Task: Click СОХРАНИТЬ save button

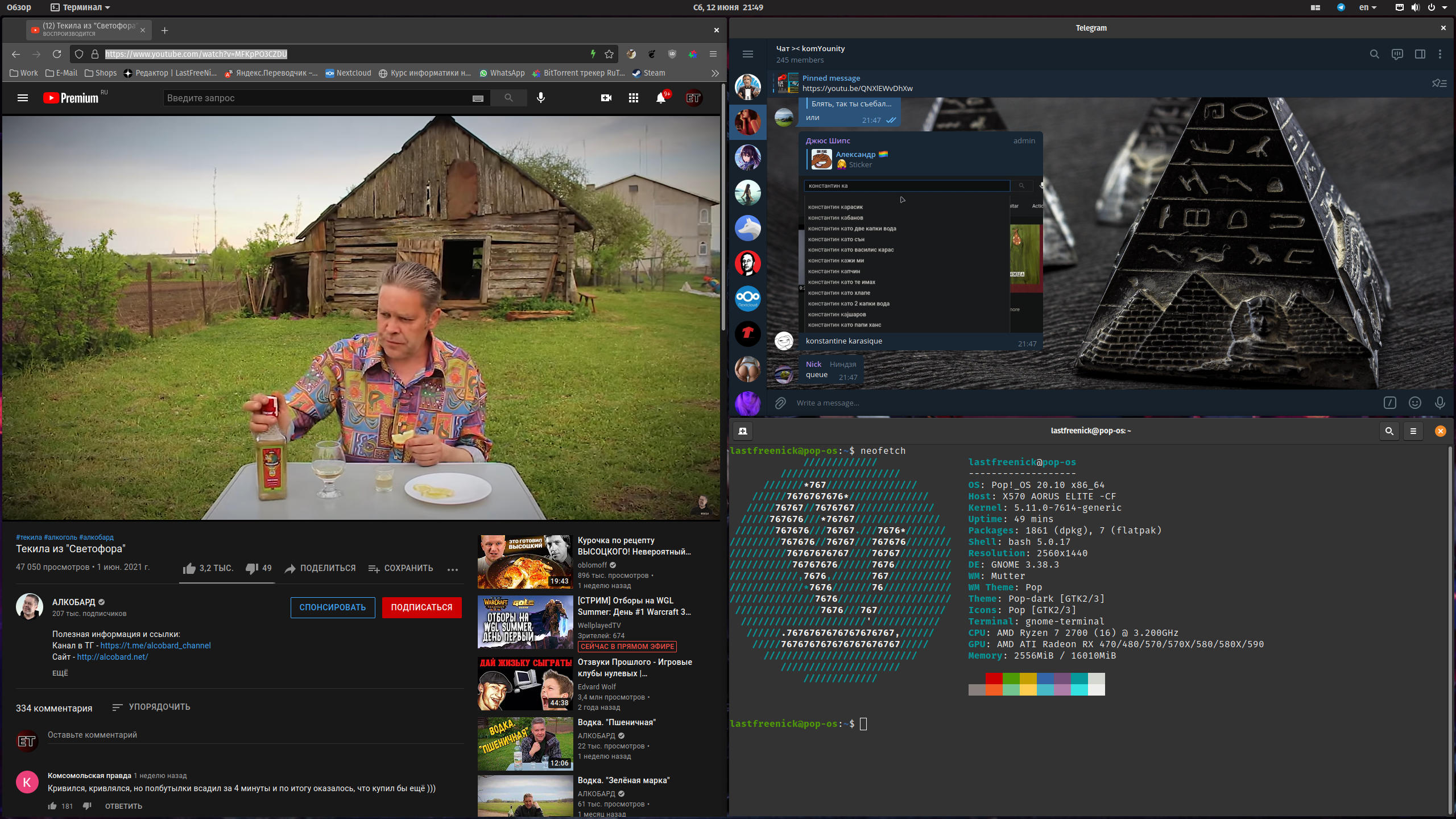Action: click(400, 568)
